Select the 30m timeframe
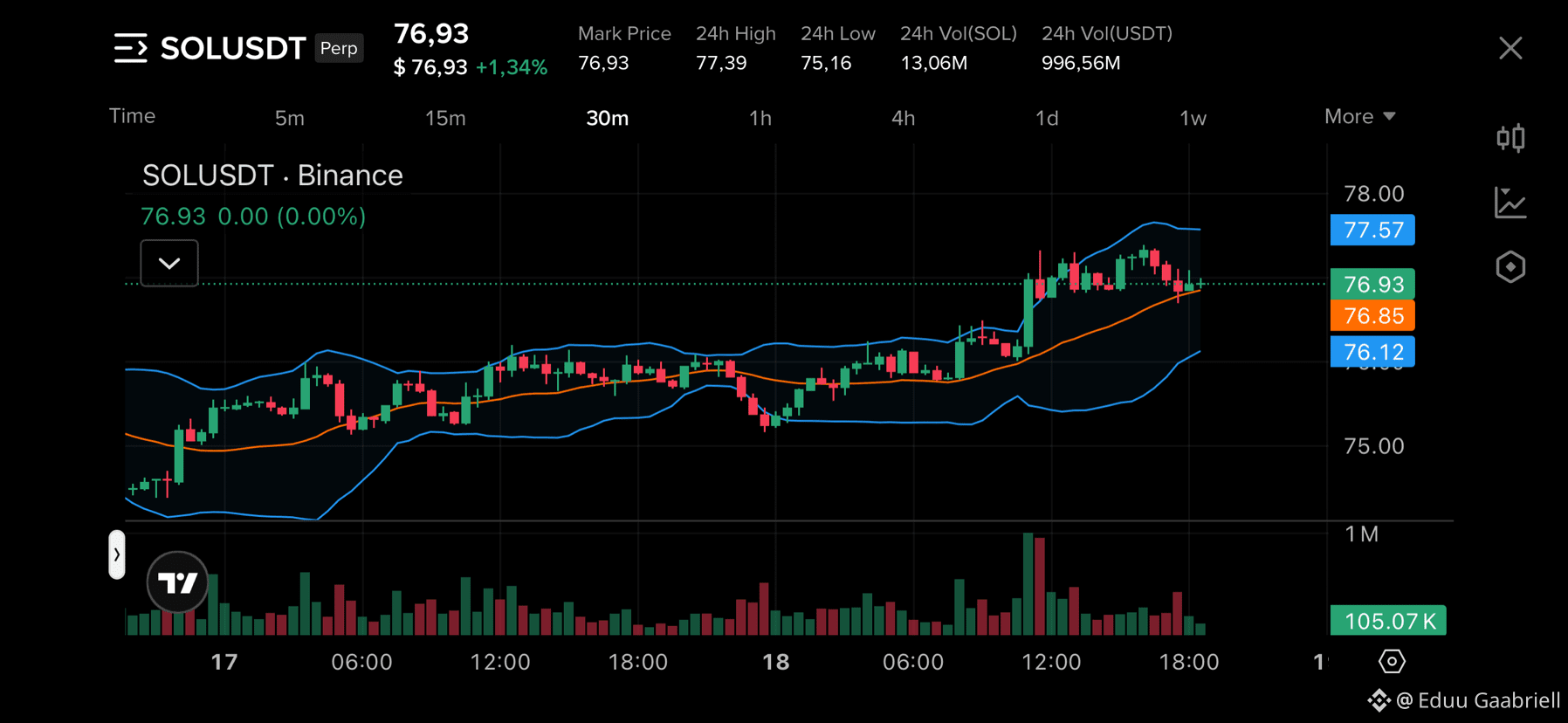Image resolution: width=1568 pixels, height=723 pixels. tap(608, 118)
